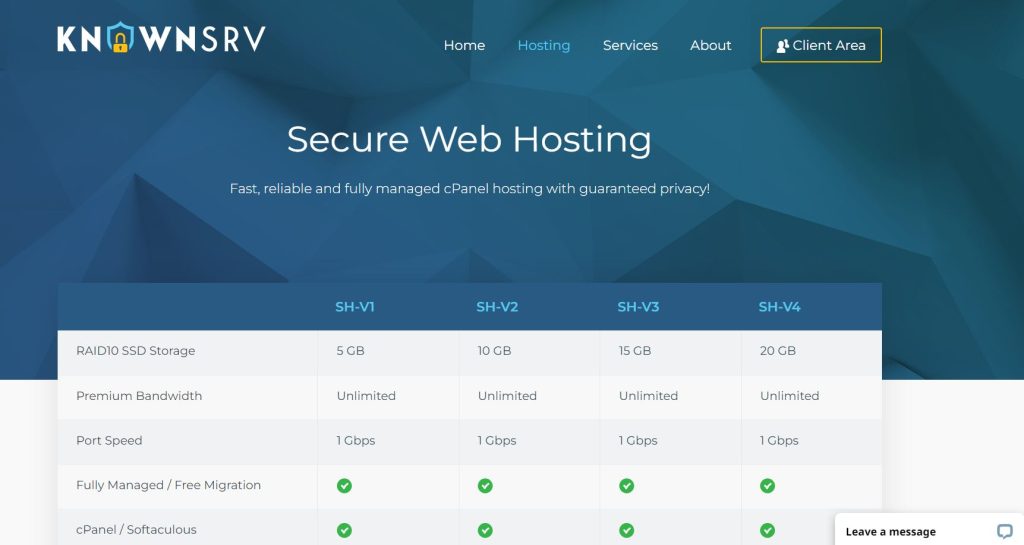The height and width of the screenshot is (545, 1024).
Task: Go to the About page
Action: pyautogui.click(x=710, y=45)
